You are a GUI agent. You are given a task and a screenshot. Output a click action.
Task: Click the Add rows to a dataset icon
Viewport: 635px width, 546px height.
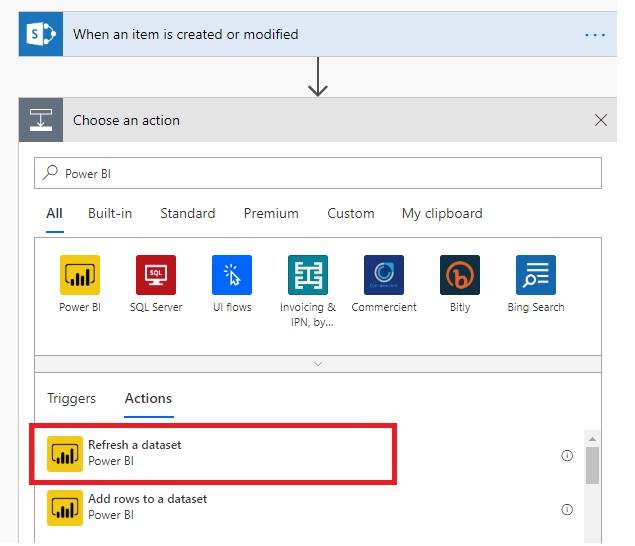(65, 508)
